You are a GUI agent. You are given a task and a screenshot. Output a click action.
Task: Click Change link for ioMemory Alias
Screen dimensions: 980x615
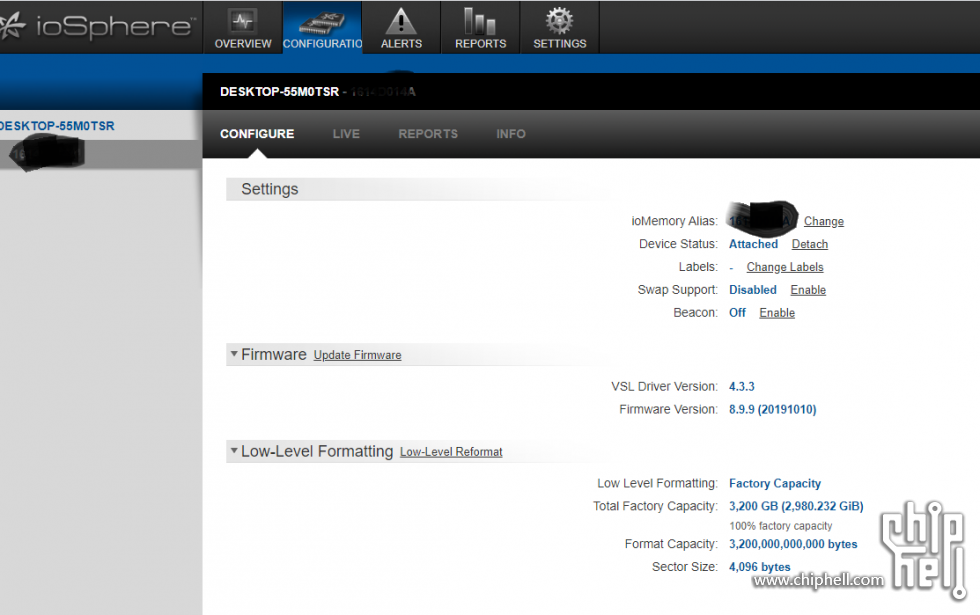click(x=824, y=221)
